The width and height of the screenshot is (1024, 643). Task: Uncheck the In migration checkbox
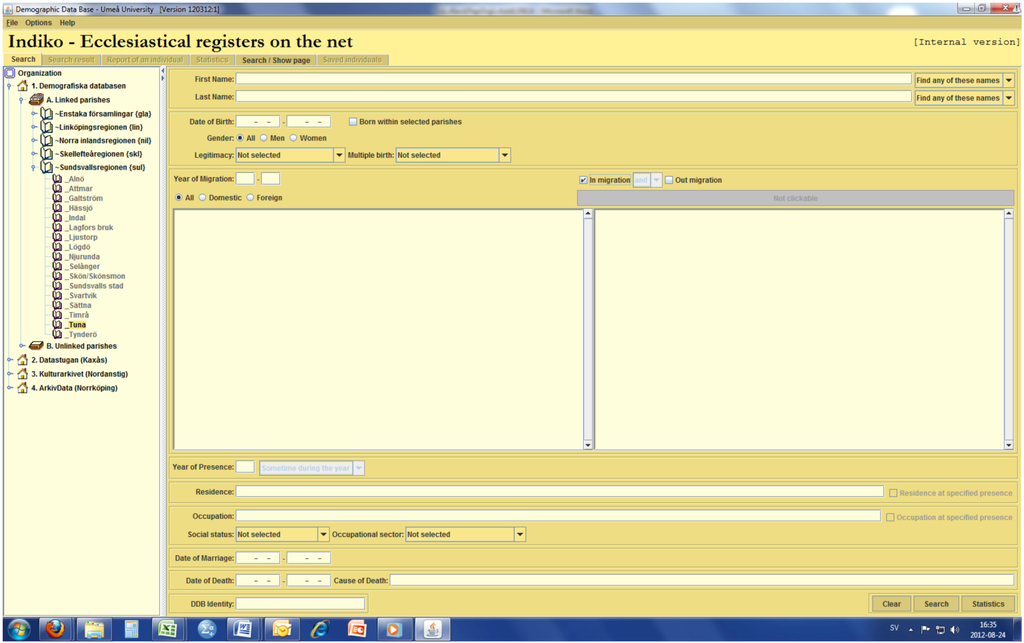(x=583, y=180)
